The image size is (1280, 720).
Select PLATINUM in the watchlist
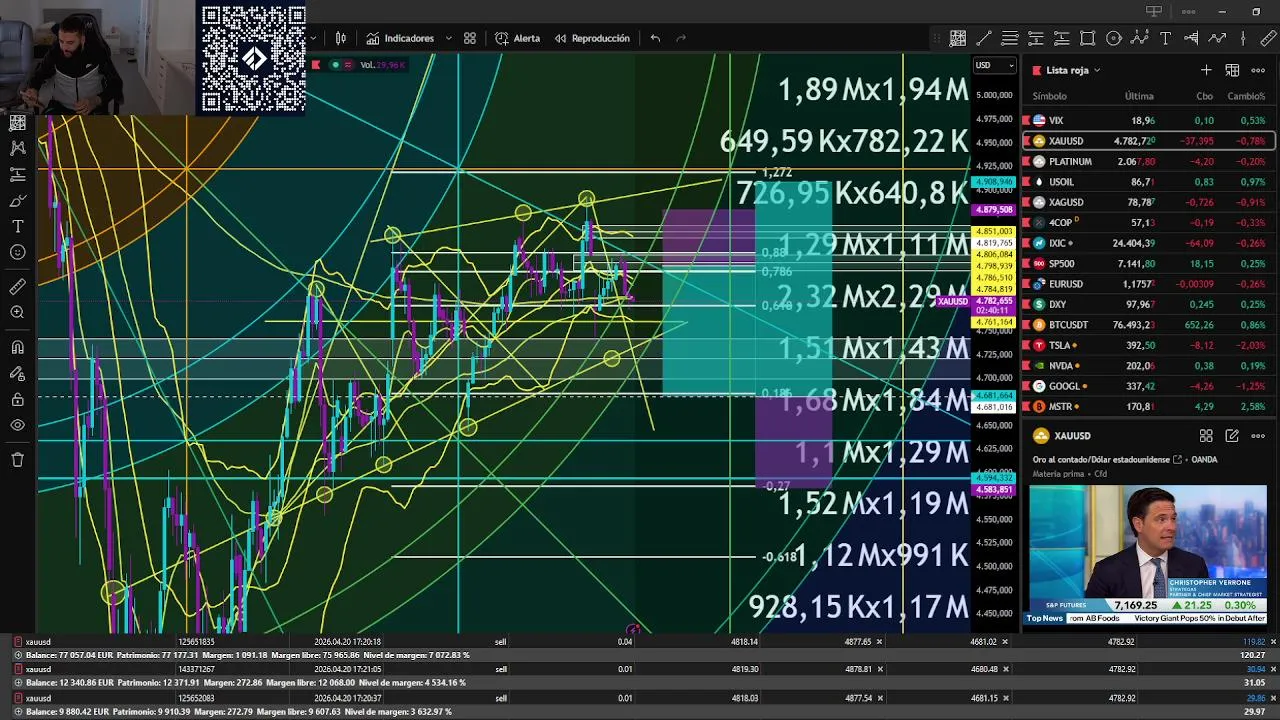click(1148, 161)
